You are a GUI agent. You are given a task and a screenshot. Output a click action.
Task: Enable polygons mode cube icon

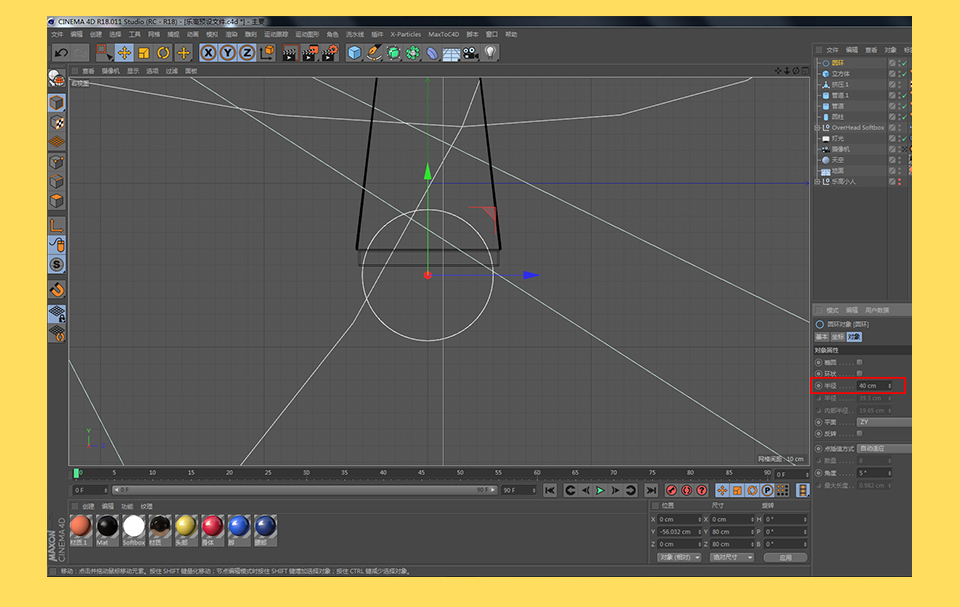(57, 201)
